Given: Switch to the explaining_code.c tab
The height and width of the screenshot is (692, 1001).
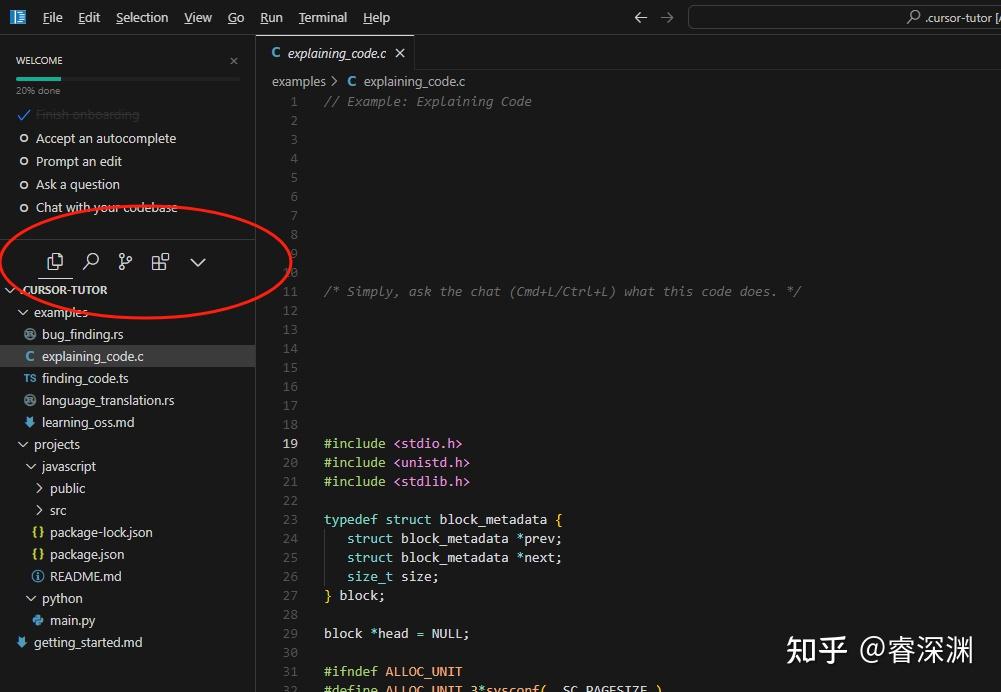Looking at the screenshot, I should tap(337, 52).
